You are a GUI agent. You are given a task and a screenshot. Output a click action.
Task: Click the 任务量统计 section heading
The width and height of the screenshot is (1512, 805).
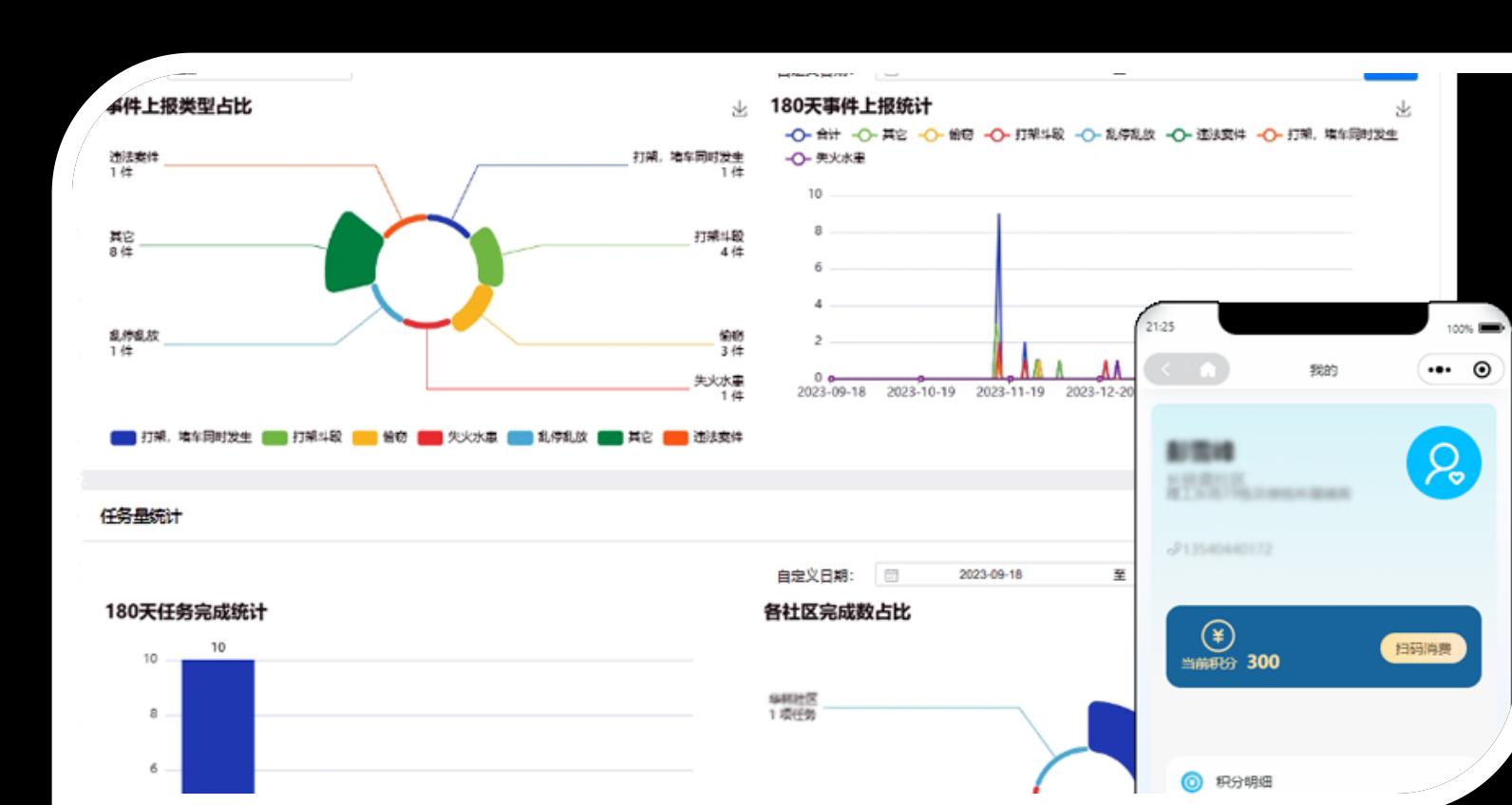141,516
